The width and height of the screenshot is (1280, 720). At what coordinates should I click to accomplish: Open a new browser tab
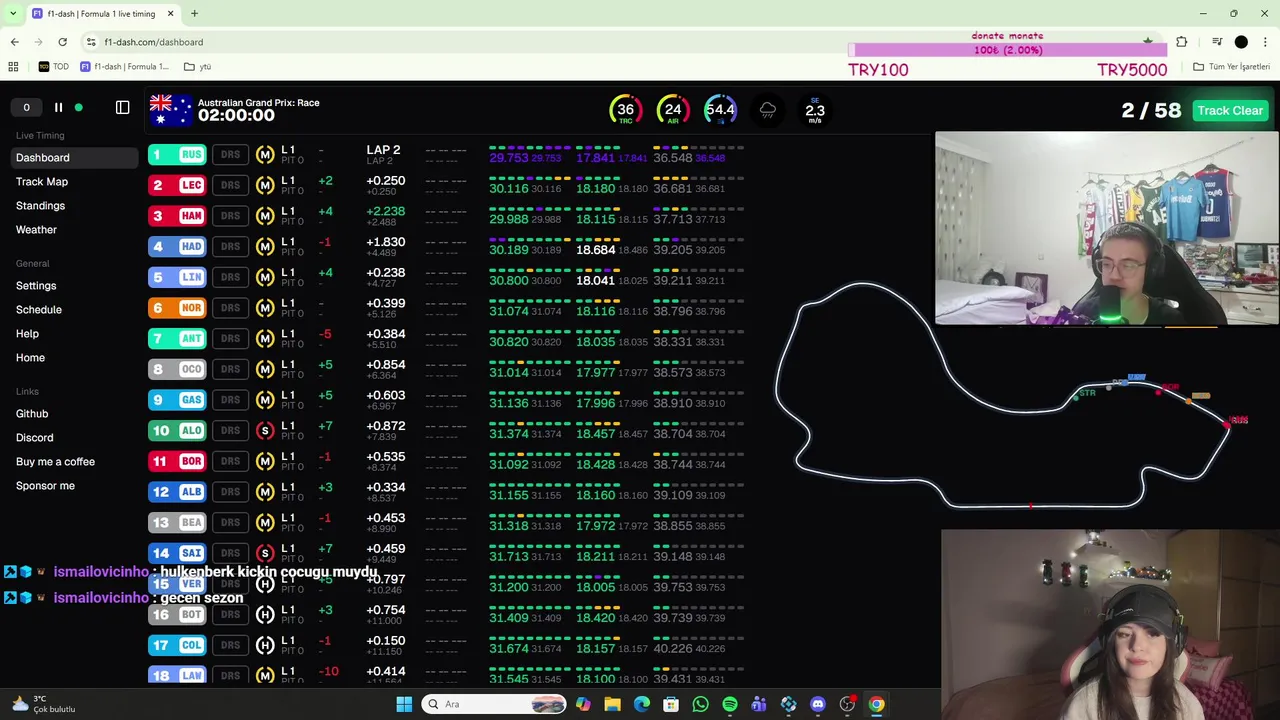coord(194,14)
